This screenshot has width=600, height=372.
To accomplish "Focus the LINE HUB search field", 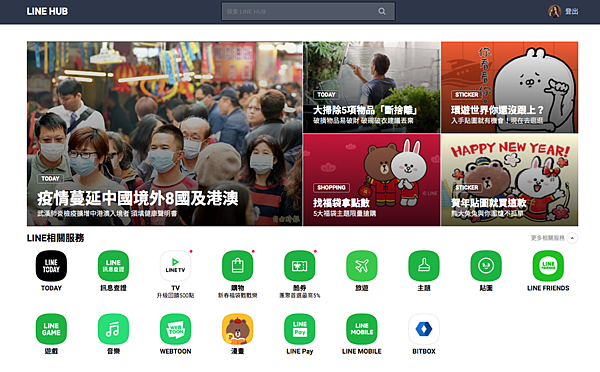I will tap(308, 11).
